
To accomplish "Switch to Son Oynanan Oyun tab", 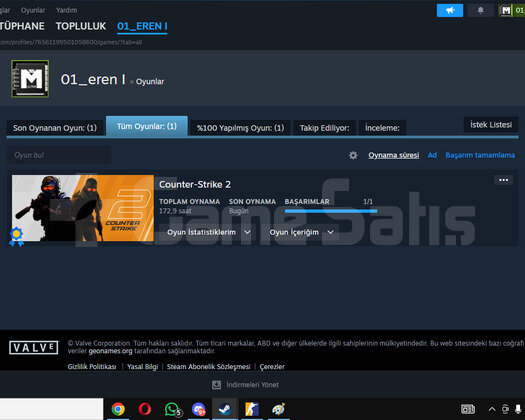I will coord(55,128).
